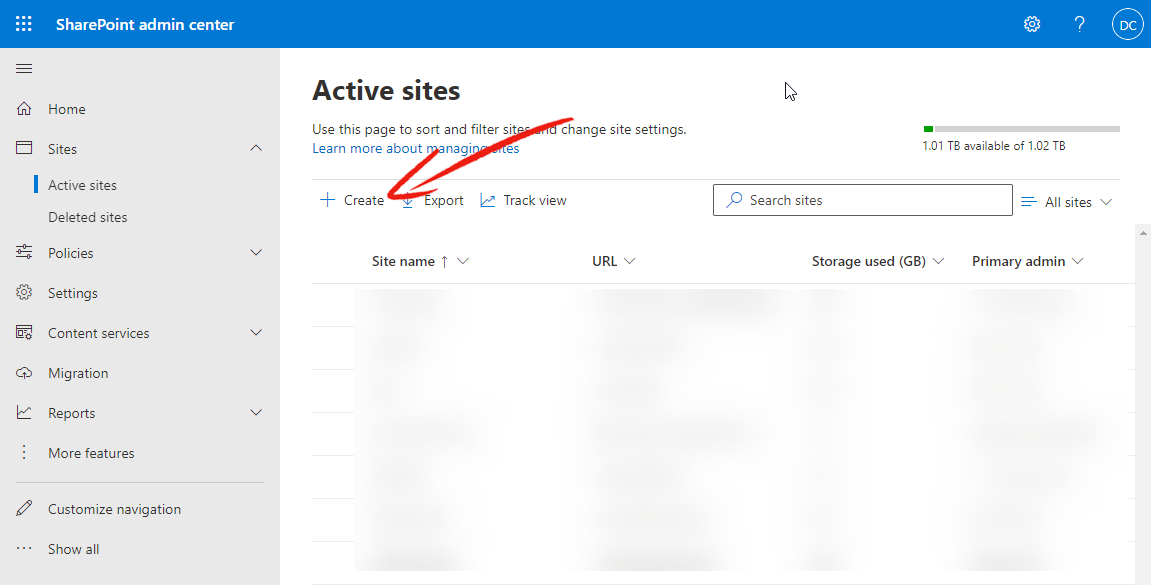Screen dimensions: 1151x585
Task: Open the DC account avatar
Action: pos(1128,24)
